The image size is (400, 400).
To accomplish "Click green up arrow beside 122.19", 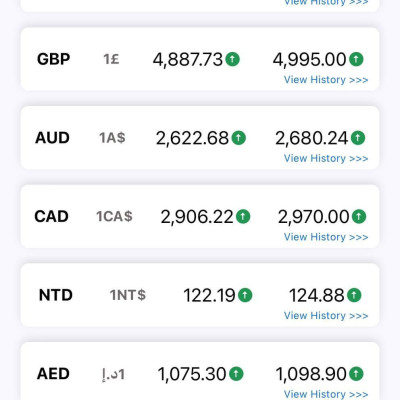I will [x=245, y=295].
